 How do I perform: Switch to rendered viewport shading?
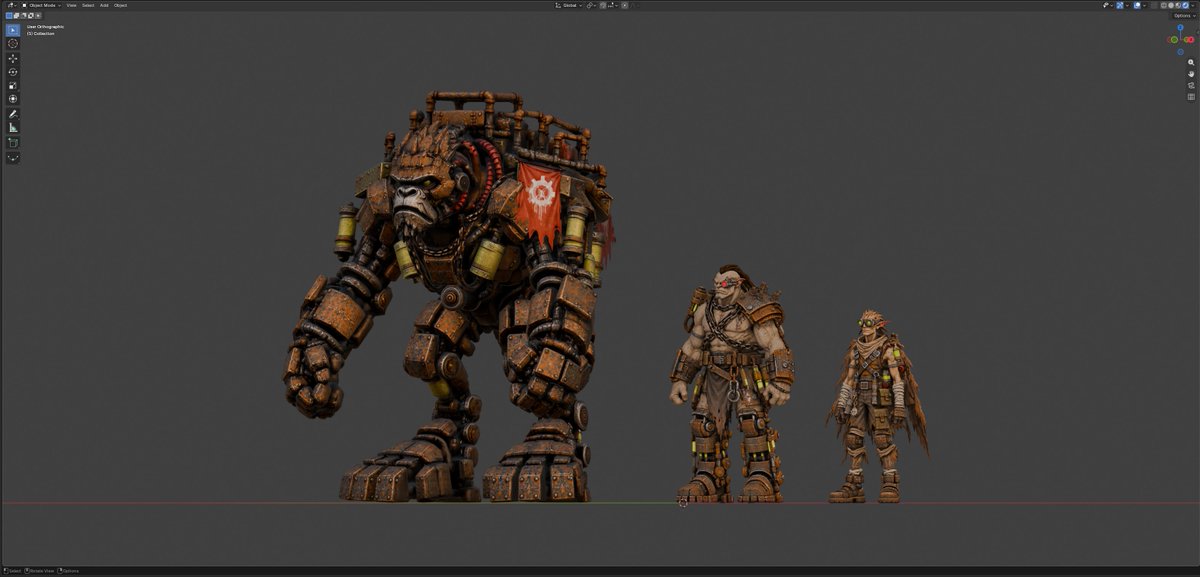click(x=1185, y=6)
